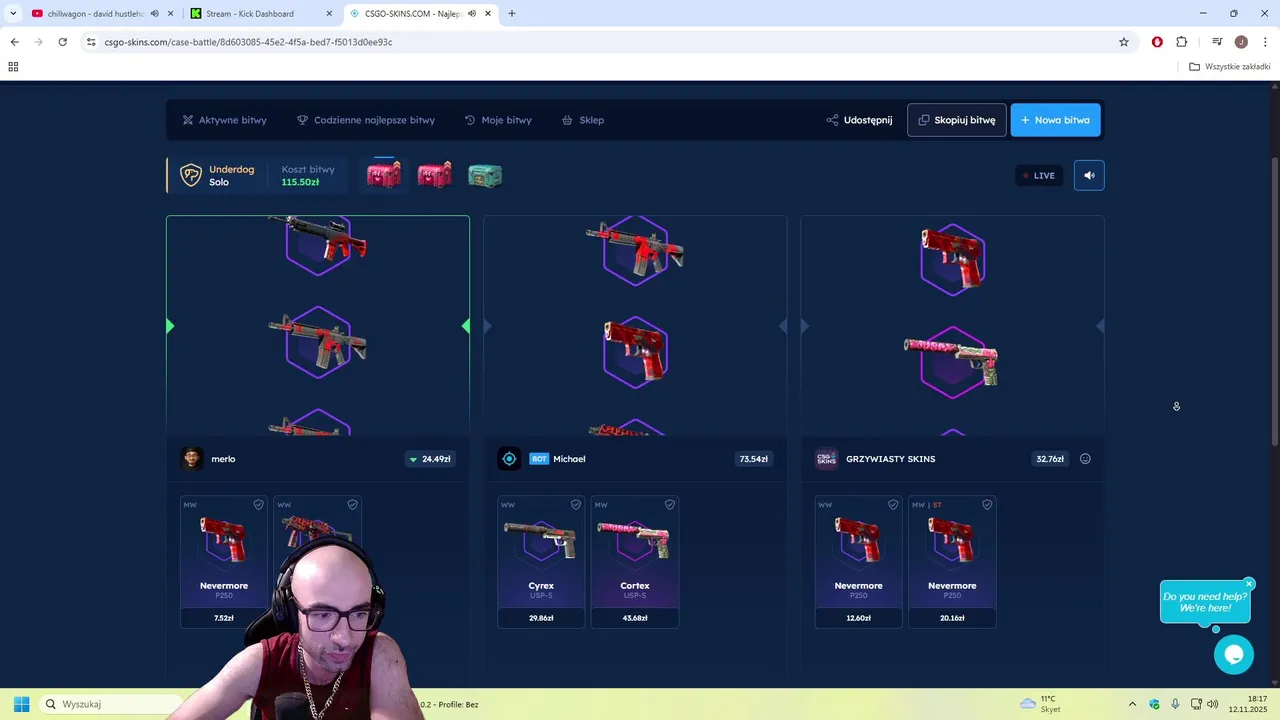This screenshot has width=1280, height=720.
Task: Open a new browser tab
Action: (x=512, y=14)
